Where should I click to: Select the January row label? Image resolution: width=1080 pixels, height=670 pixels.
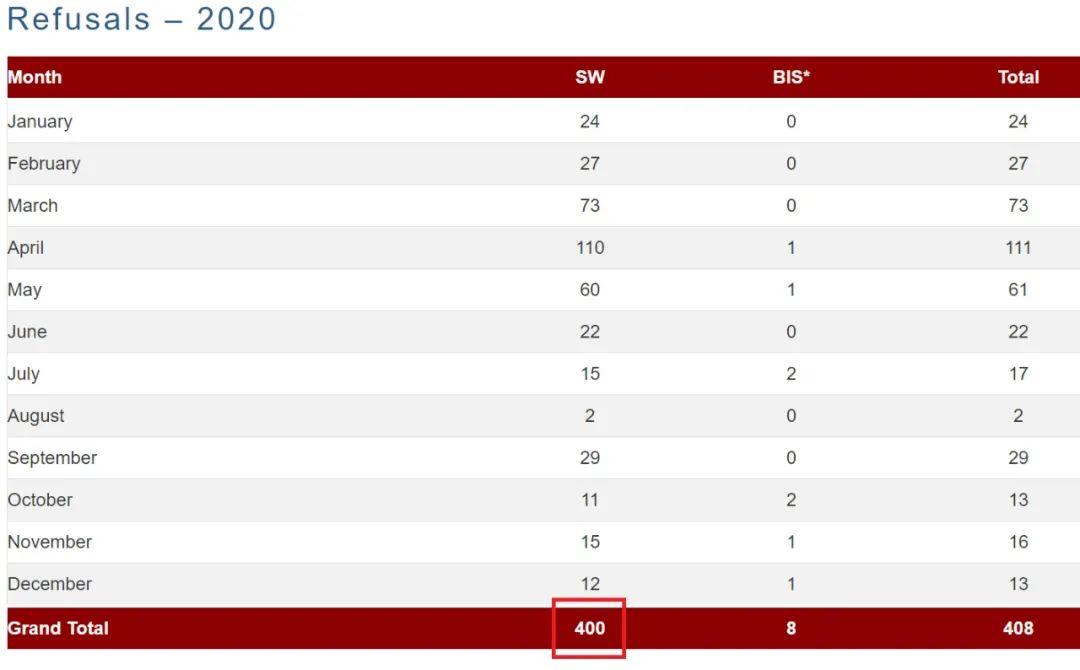[x=40, y=121]
